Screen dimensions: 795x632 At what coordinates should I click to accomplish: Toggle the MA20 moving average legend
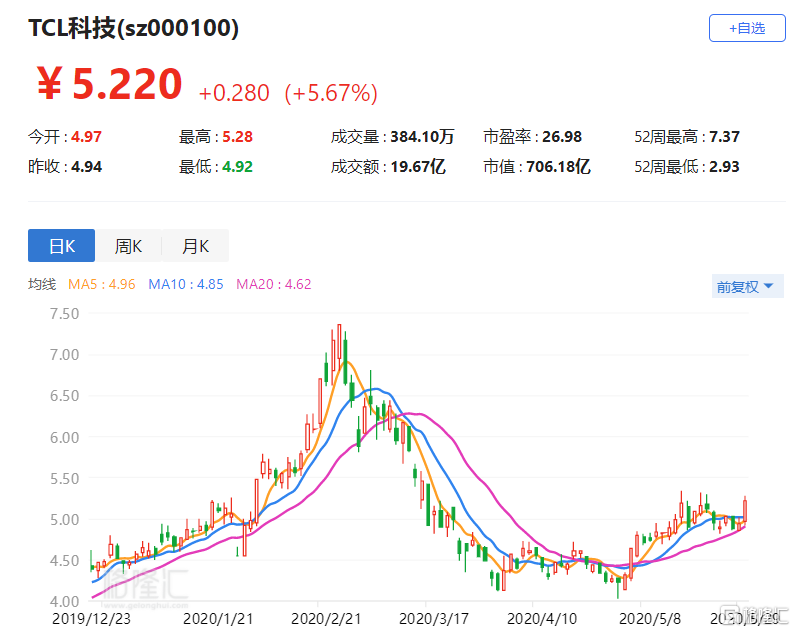coord(273,285)
